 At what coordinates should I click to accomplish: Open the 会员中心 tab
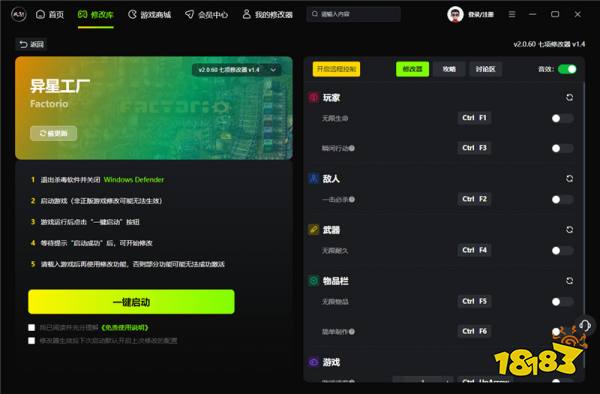pyautogui.click(x=206, y=15)
